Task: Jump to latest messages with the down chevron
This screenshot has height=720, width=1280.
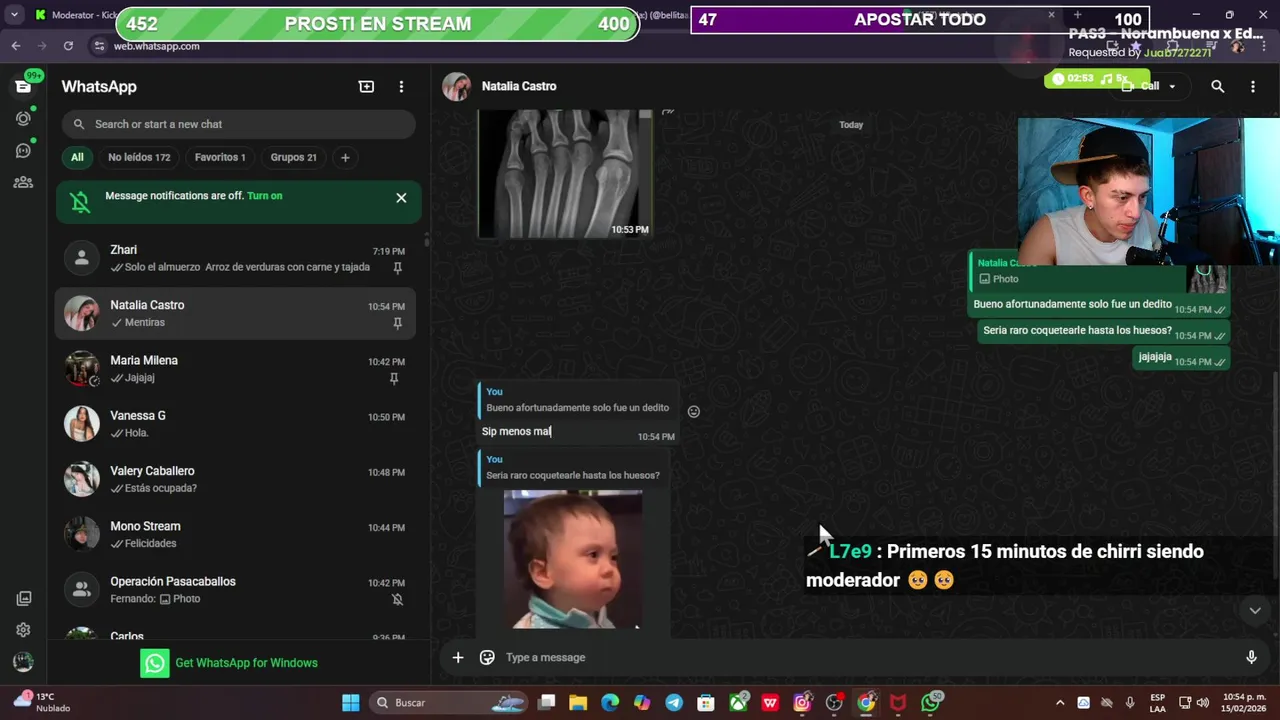Action: point(1255,611)
